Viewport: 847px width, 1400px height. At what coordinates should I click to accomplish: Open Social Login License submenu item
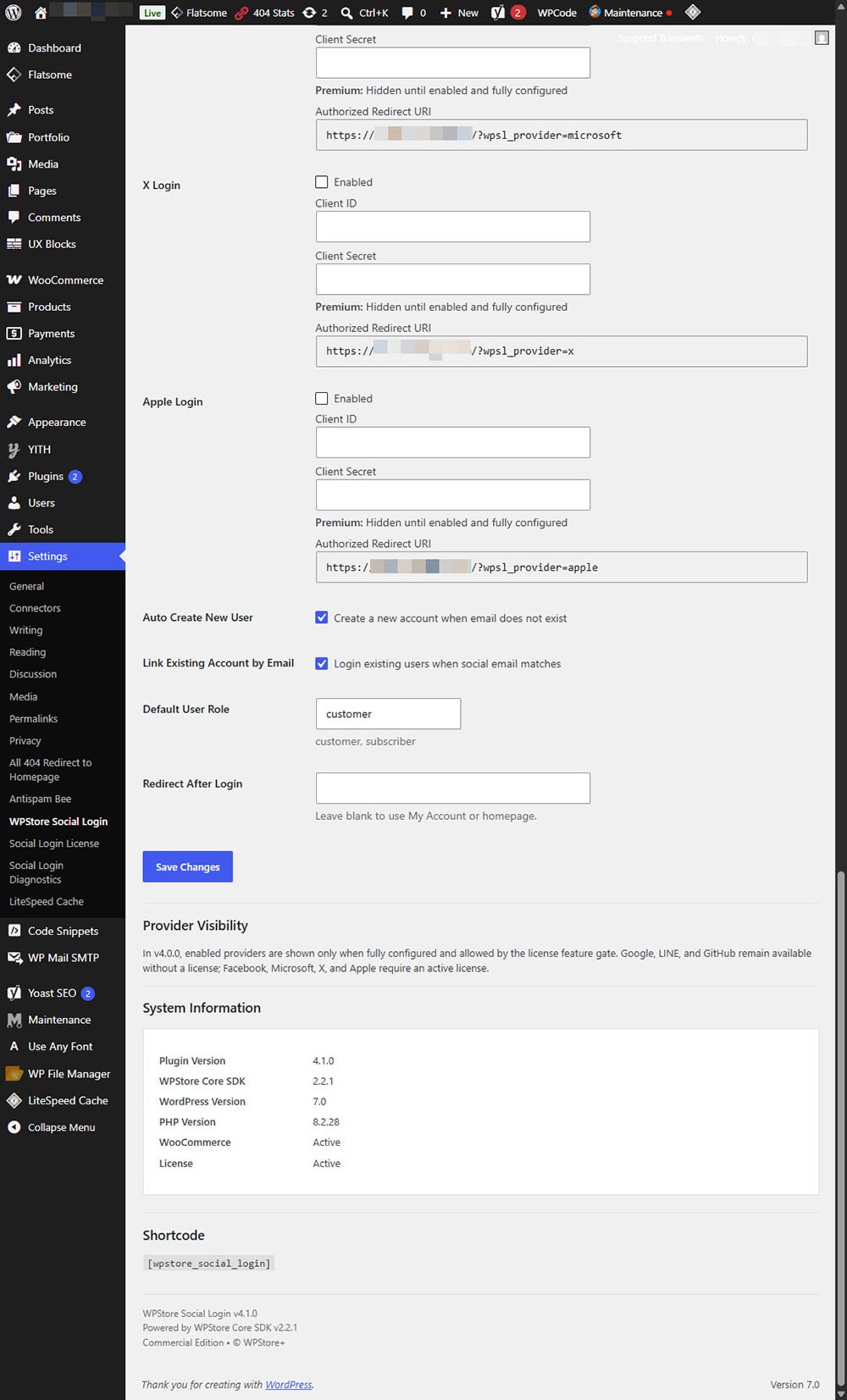[x=54, y=844]
